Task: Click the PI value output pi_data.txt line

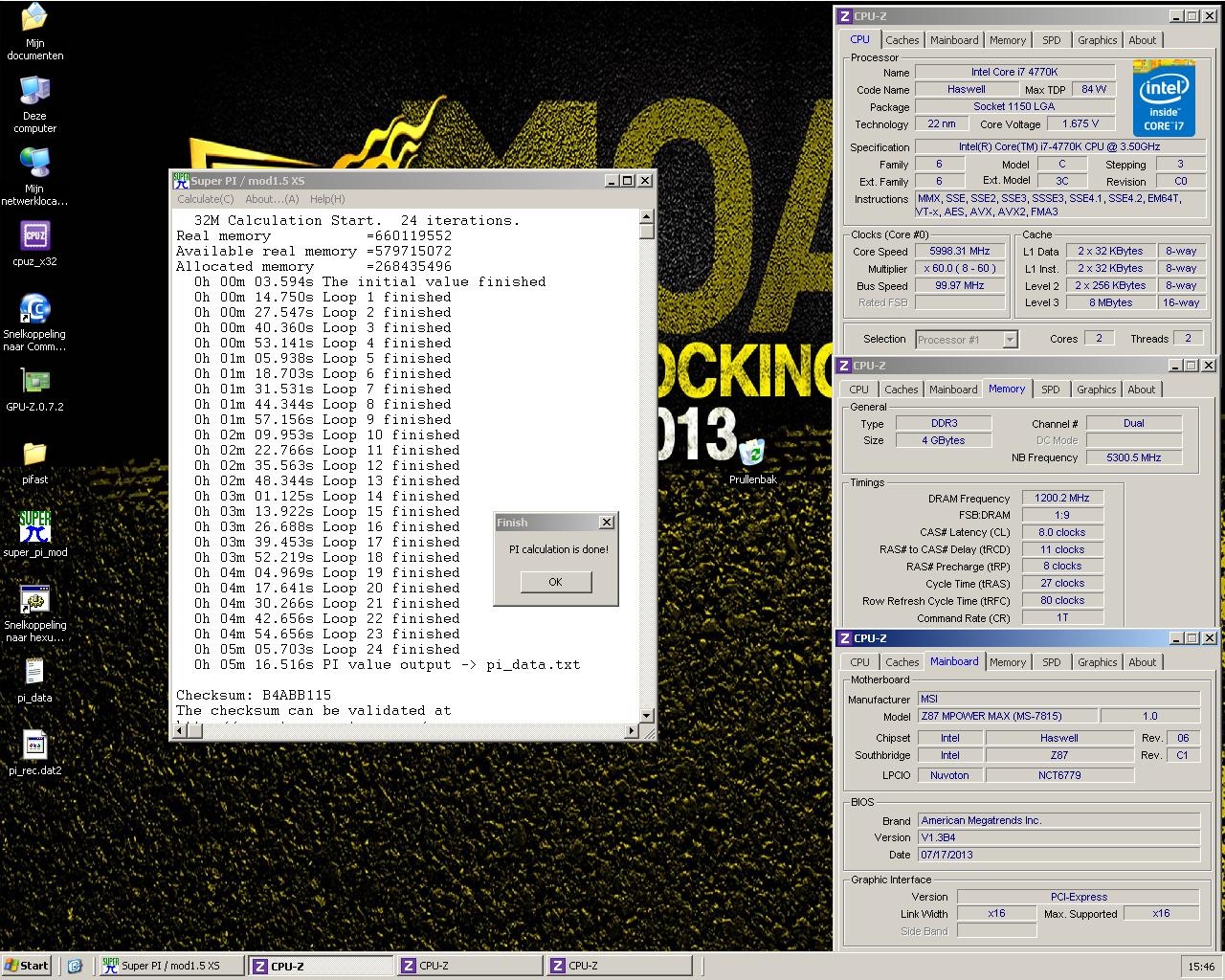Action: [x=388, y=664]
